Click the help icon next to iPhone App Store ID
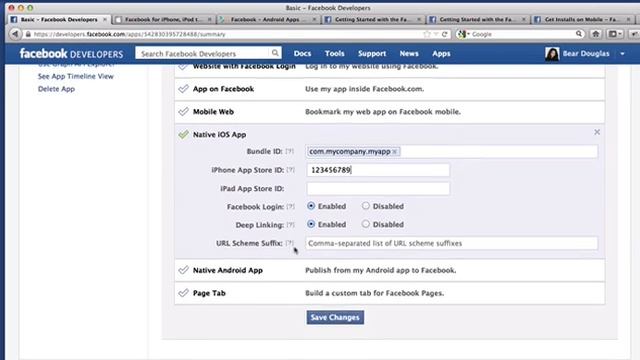Screen dimensions: 640x360 pyautogui.click(x=290, y=170)
